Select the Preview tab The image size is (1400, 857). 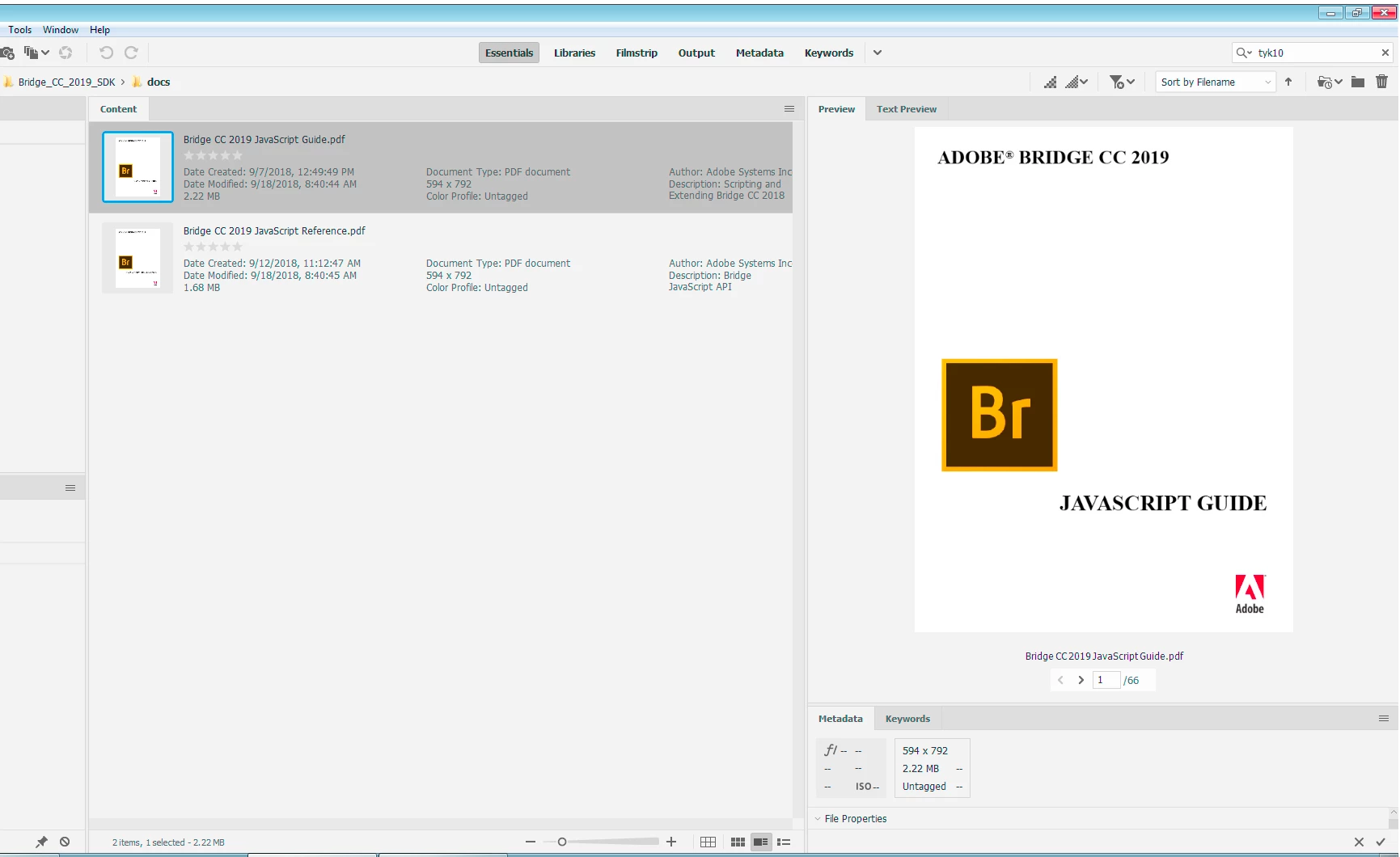tap(836, 109)
